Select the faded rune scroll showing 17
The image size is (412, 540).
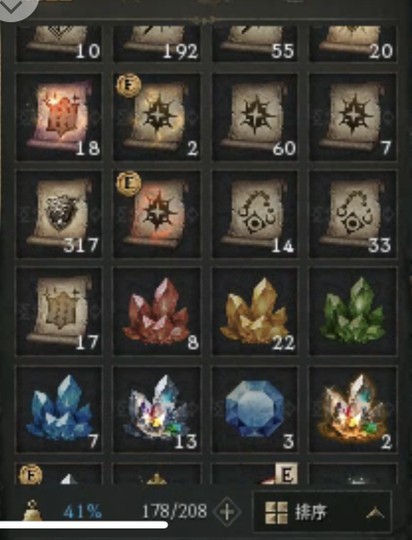(59, 312)
